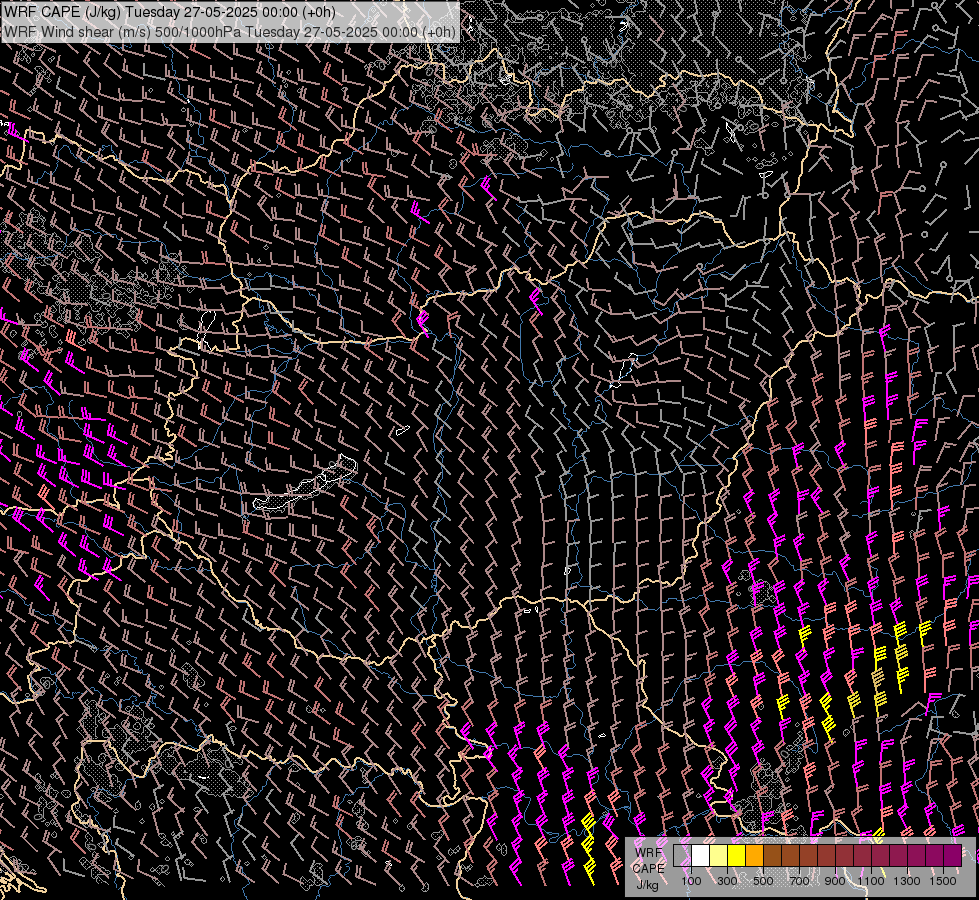Click the CAPE word in the legend box
The width and height of the screenshot is (979, 900).
pos(648,868)
